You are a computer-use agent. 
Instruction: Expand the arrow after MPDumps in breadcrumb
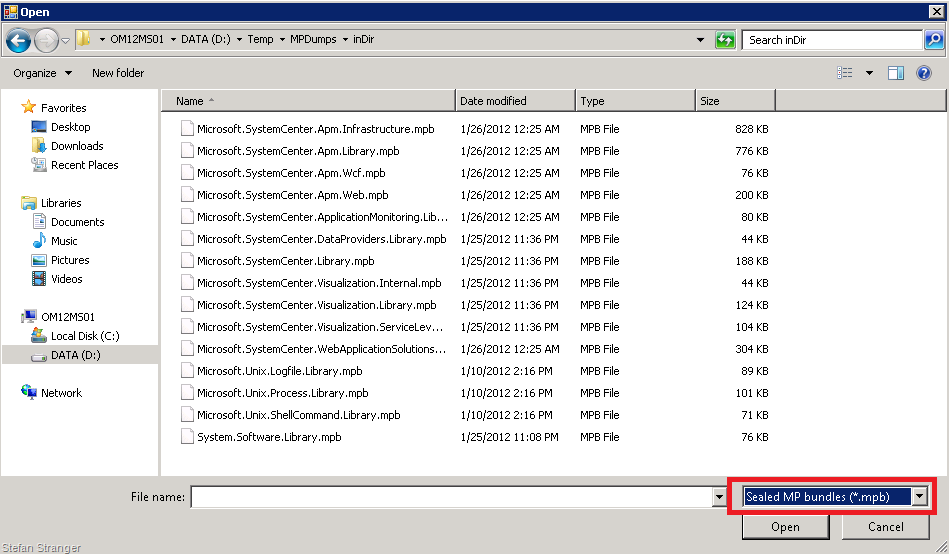(345, 39)
